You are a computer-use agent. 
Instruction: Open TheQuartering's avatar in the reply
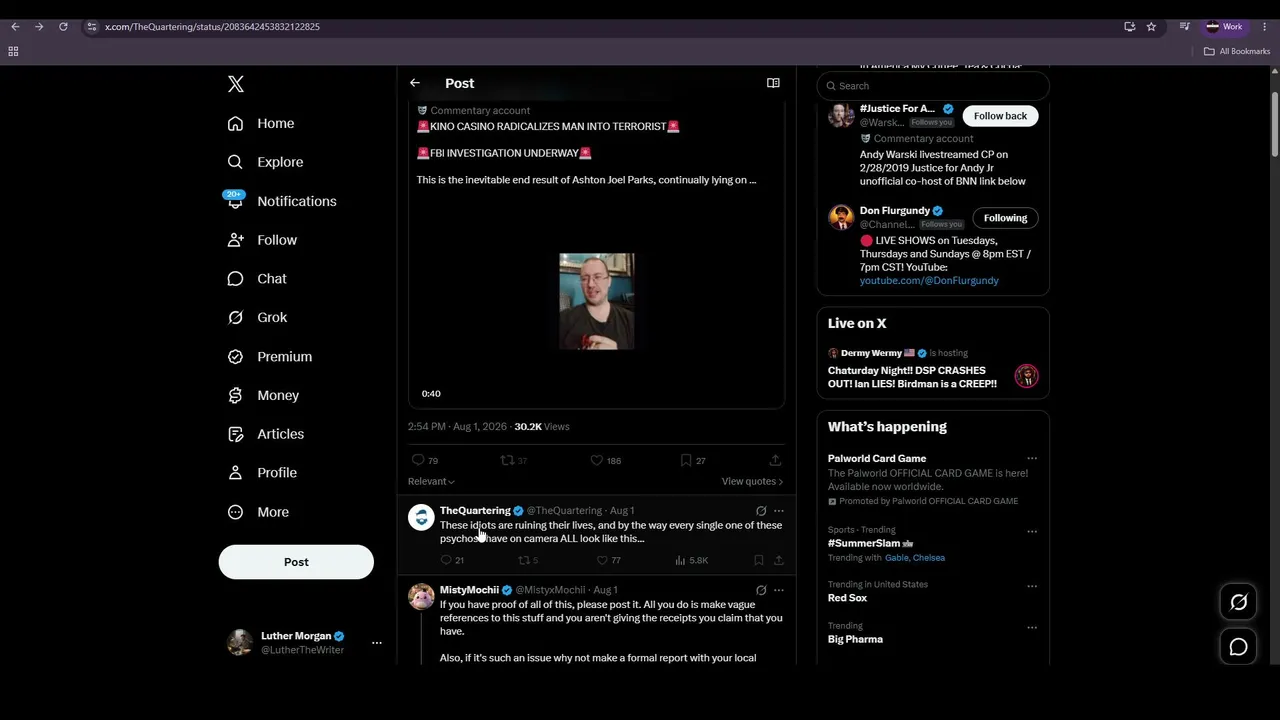(x=421, y=516)
